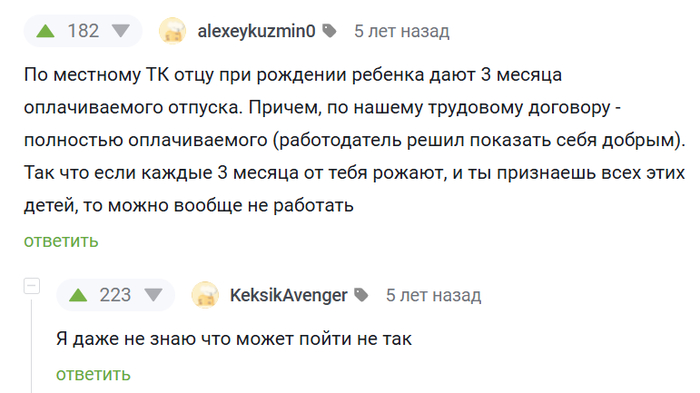Viewport: 700px width, 393px height.
Task: Reply to KeksikAvenger using 'ответить'
Action: [93, 374]
